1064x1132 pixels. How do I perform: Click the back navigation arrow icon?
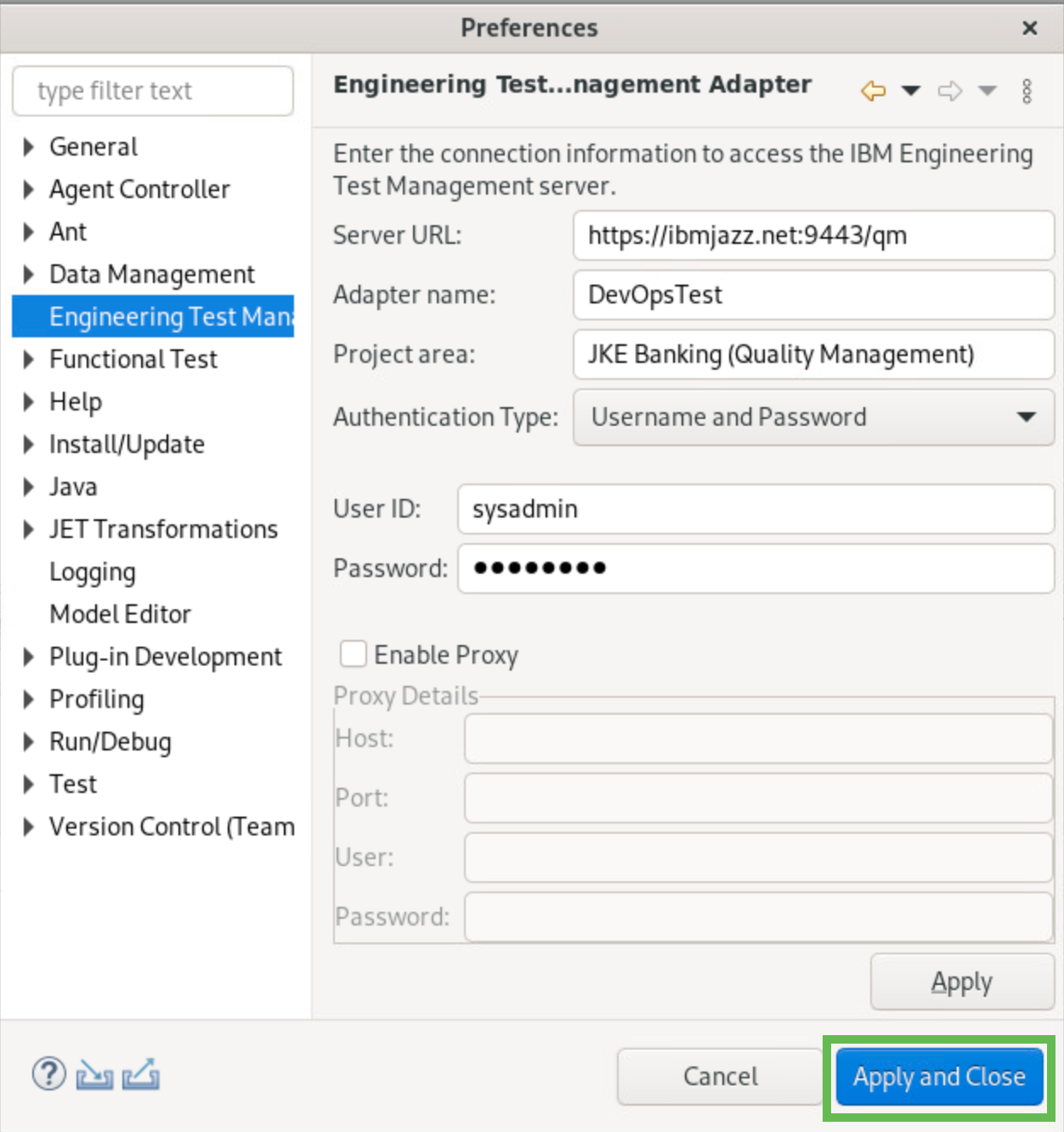[x=873, y=90]
